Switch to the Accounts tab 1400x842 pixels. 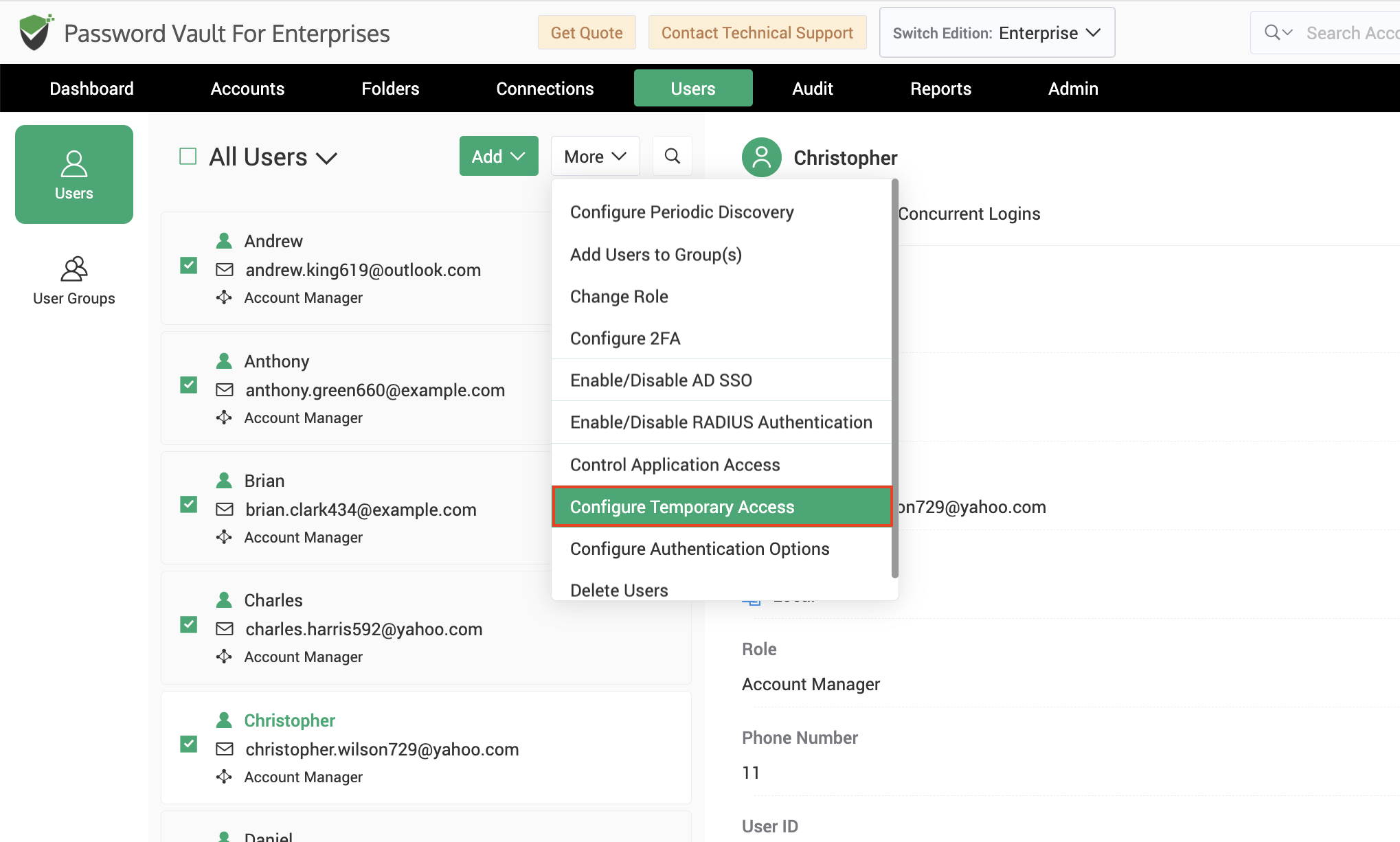(x=247, y=89)
